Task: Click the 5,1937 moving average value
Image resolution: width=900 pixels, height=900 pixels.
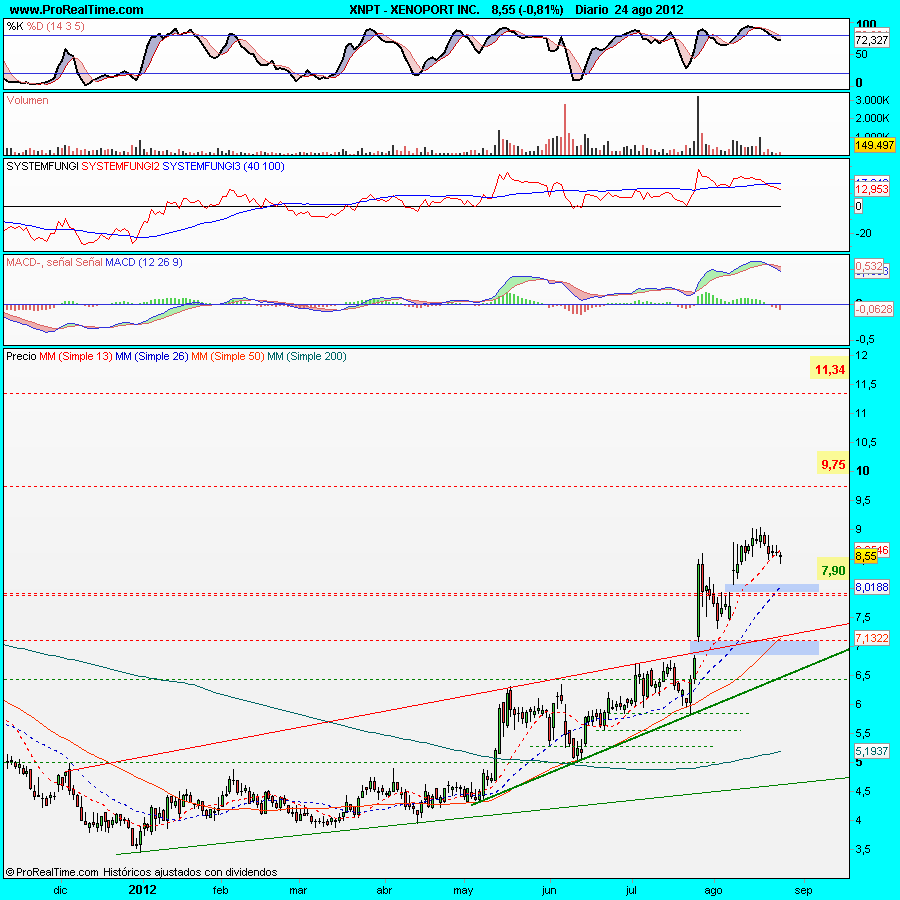Action: click(x=872, y=751)
